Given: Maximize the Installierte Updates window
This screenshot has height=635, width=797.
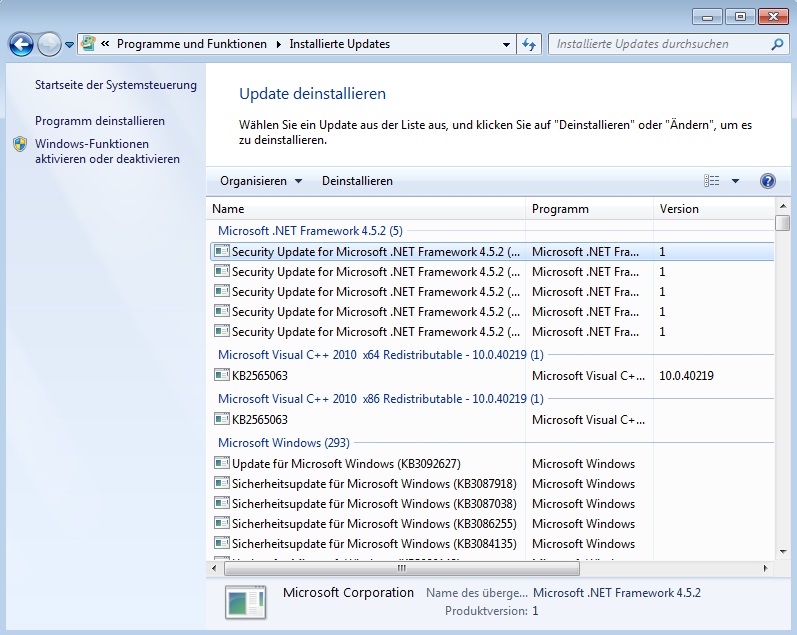Looking at the screenshot, I should pos(740,17).
